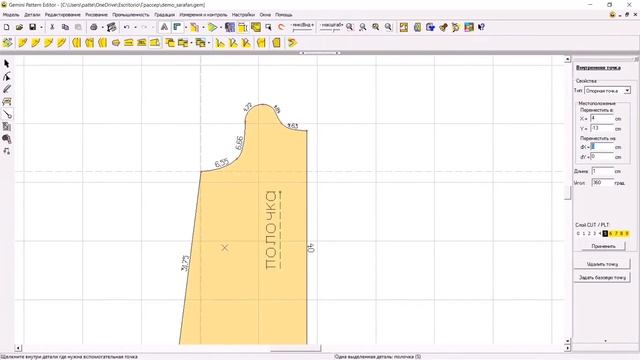Image resolution: width=640 pixels, height=360 pixels.
Task: Click the plotter icon next to printer
Action: pos(111,27)
